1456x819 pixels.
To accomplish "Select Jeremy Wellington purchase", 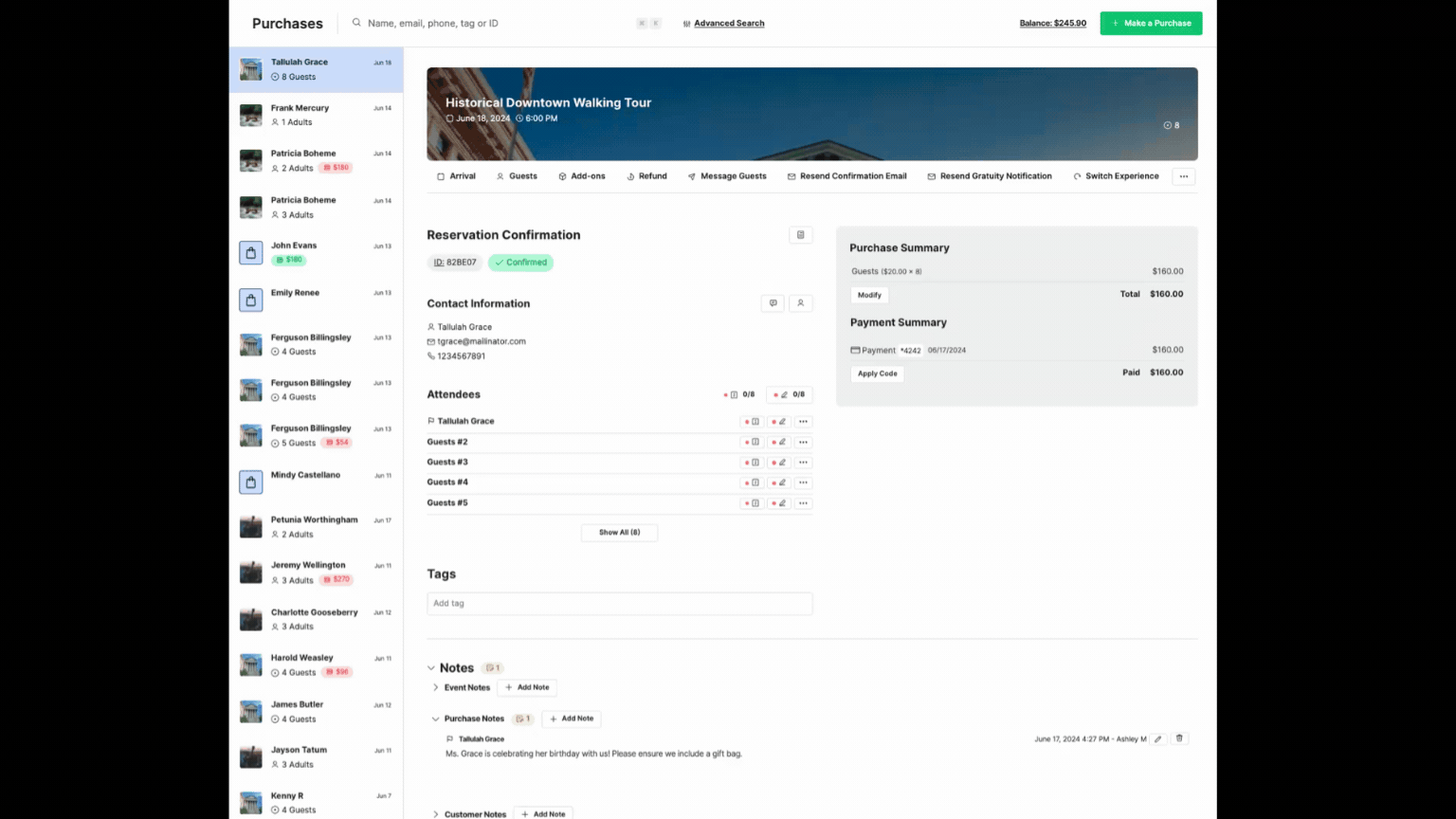I will point(317,573).
